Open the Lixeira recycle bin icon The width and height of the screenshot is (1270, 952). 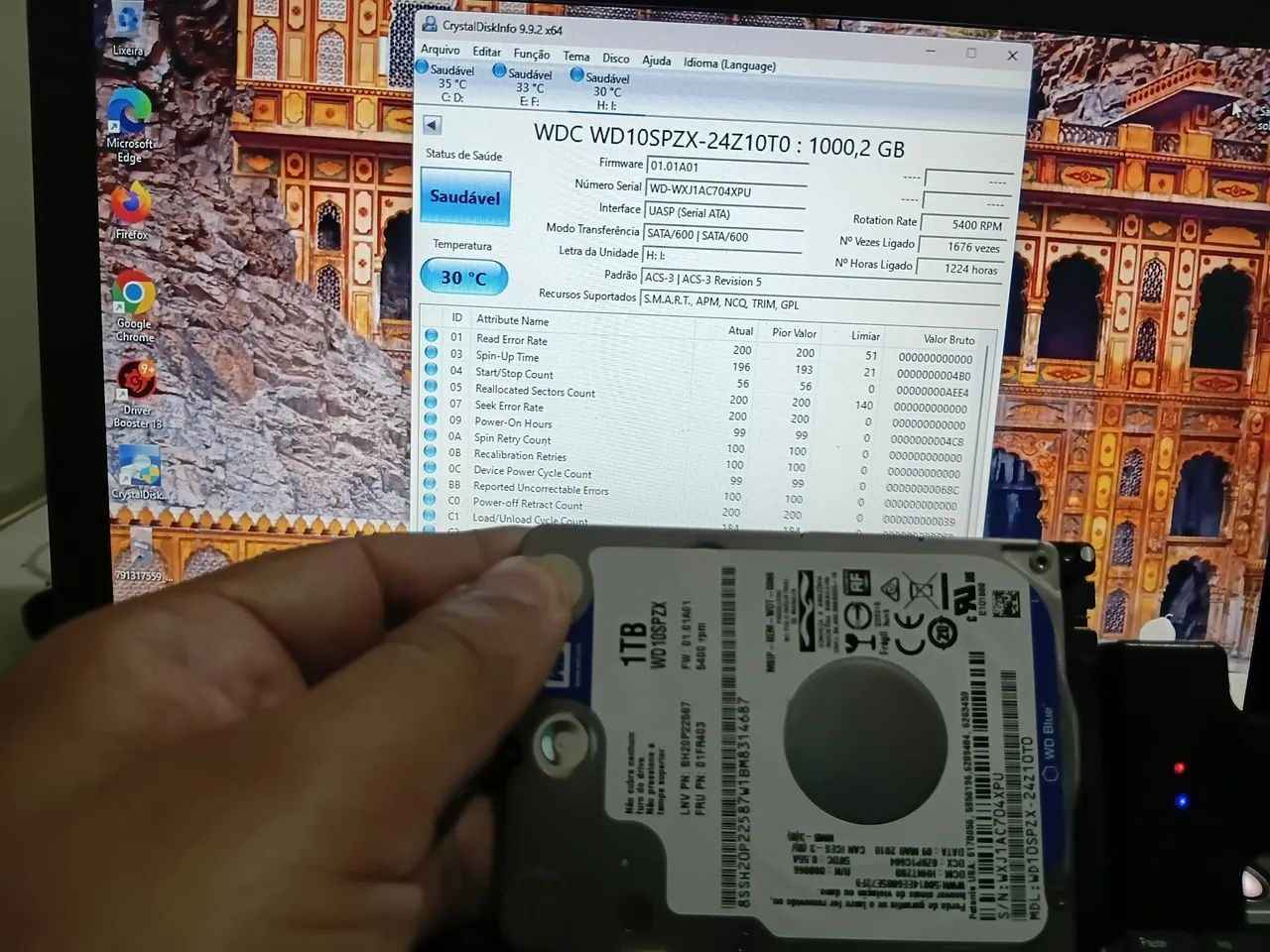127,30
